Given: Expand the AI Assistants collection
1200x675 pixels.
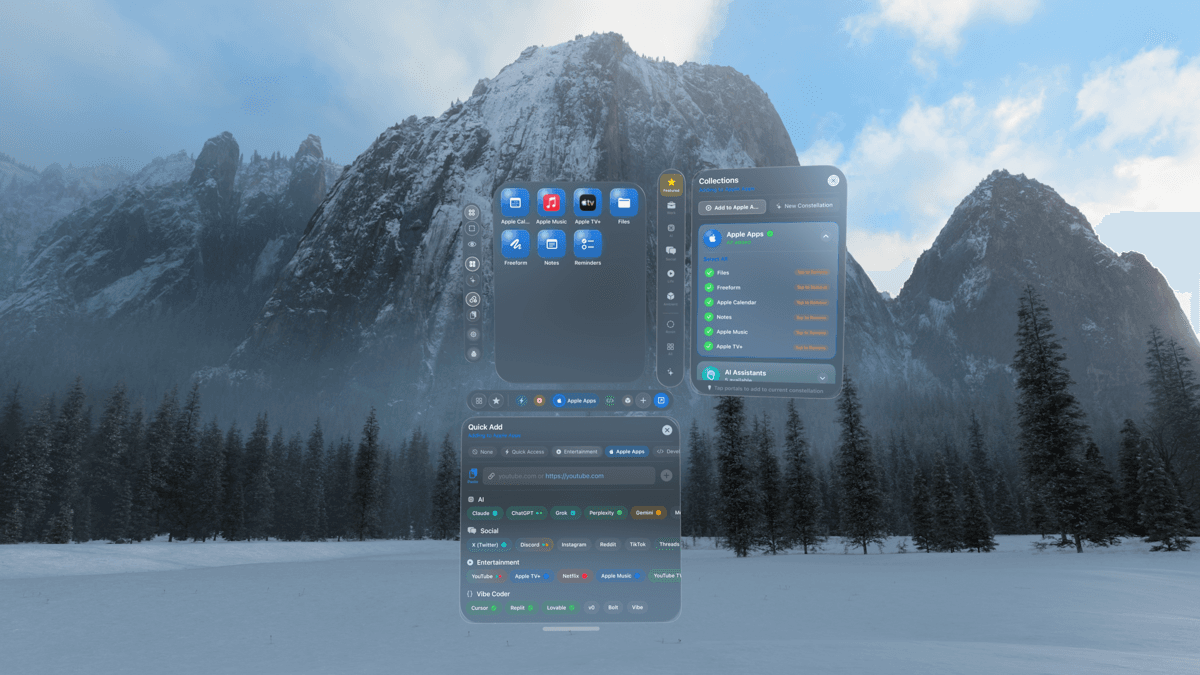Looking at the screenshot, I should click(822, 377).
